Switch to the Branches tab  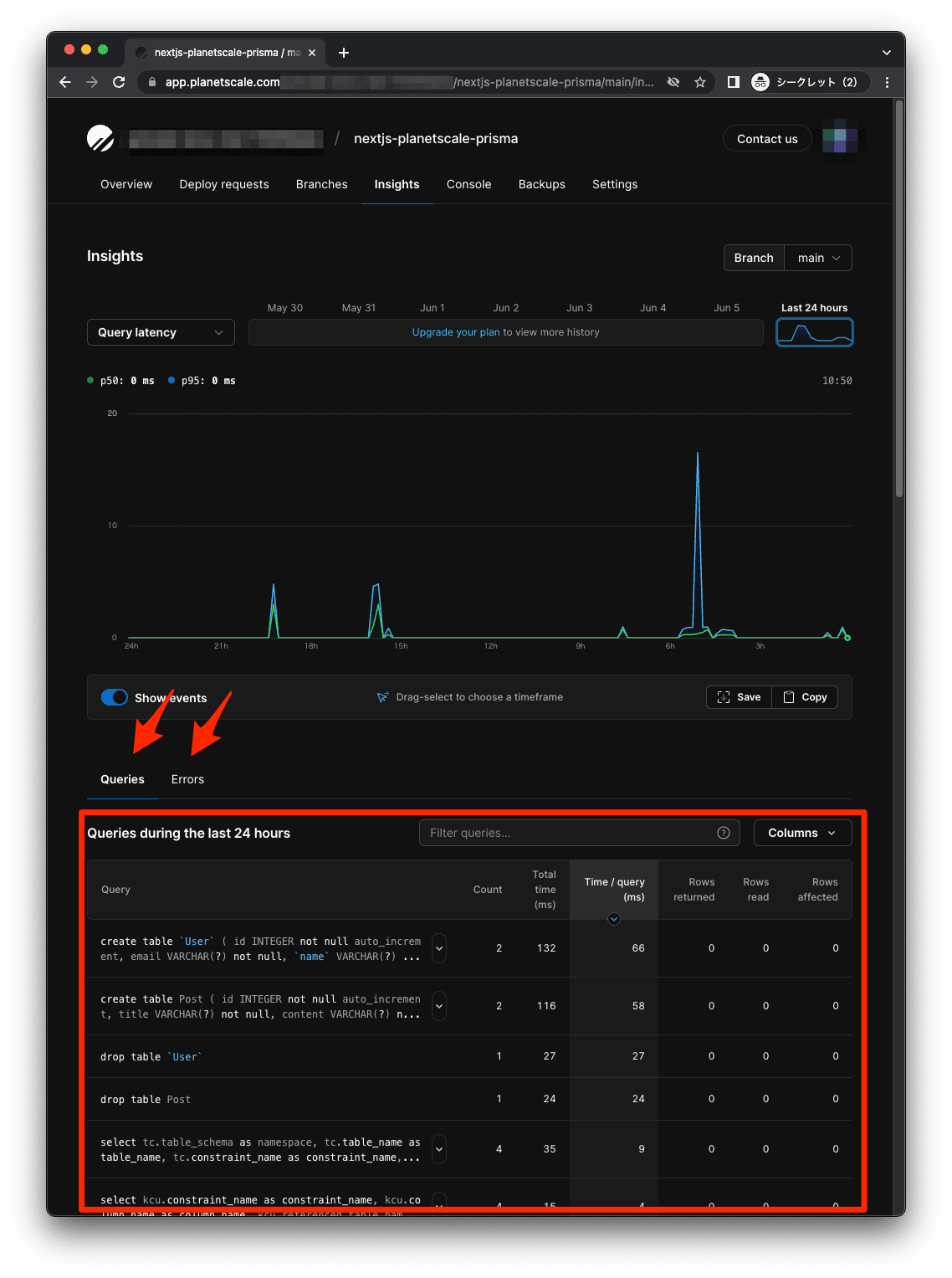(x=321, y=184)
